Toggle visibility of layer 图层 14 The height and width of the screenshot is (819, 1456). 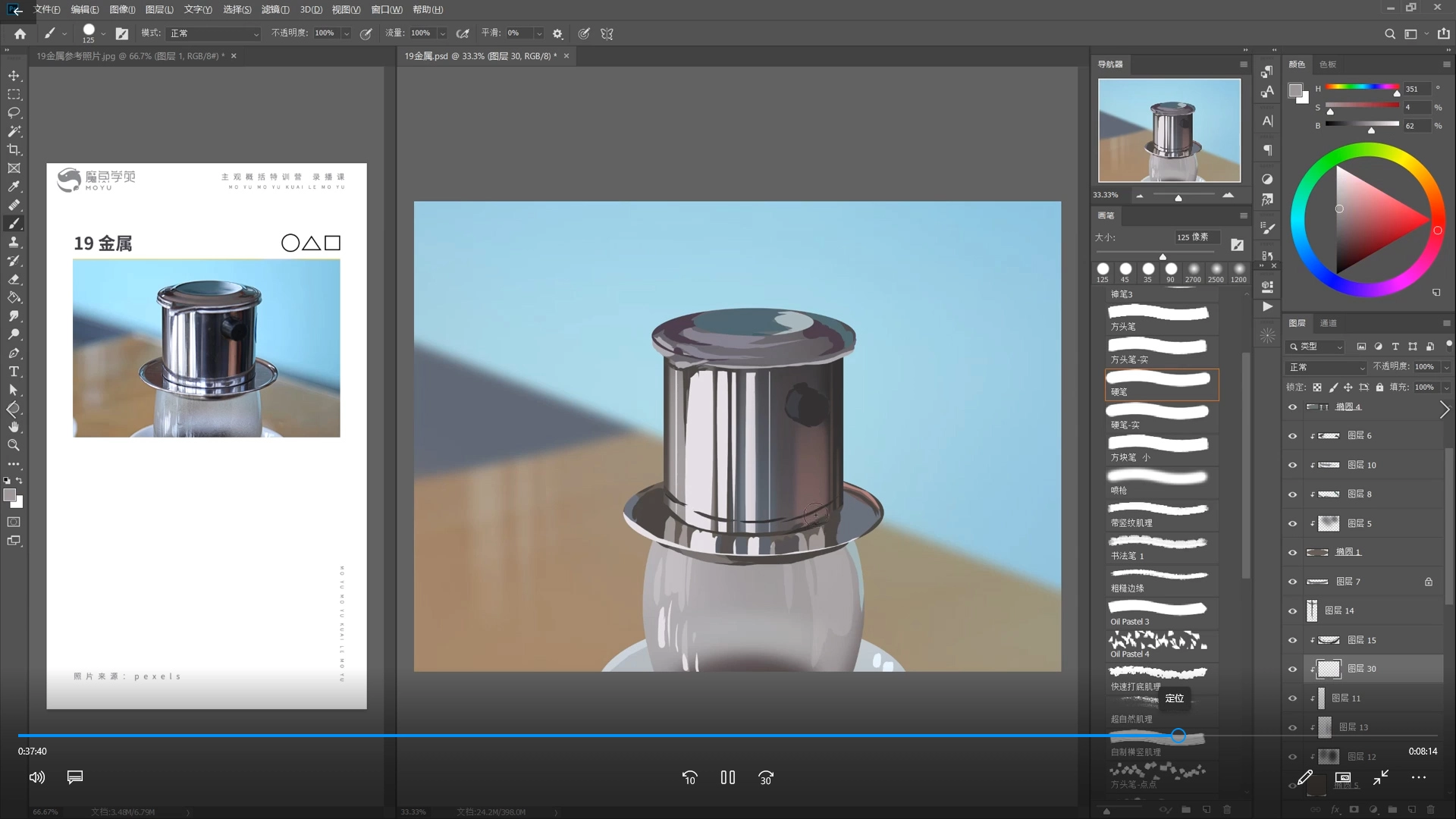[1292, 611]
